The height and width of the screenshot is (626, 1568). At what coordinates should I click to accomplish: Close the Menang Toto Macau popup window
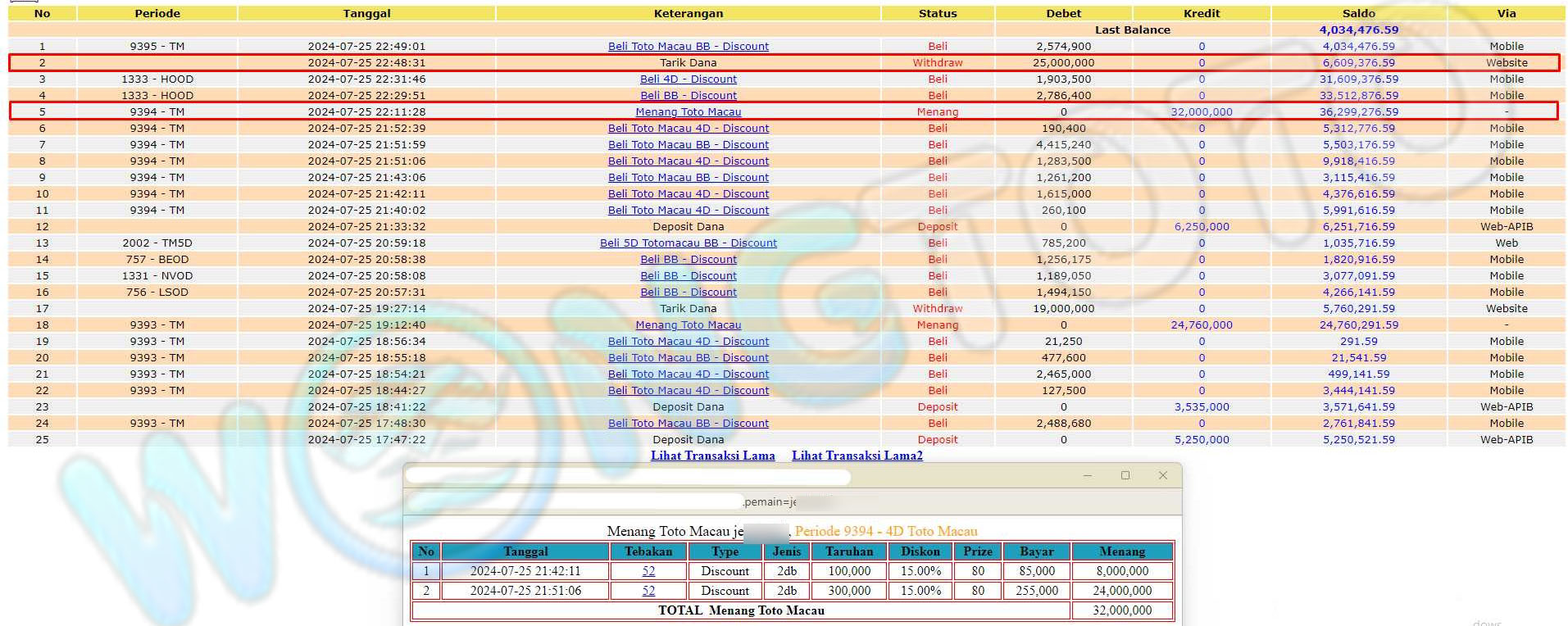click(x=1162, y=475)
